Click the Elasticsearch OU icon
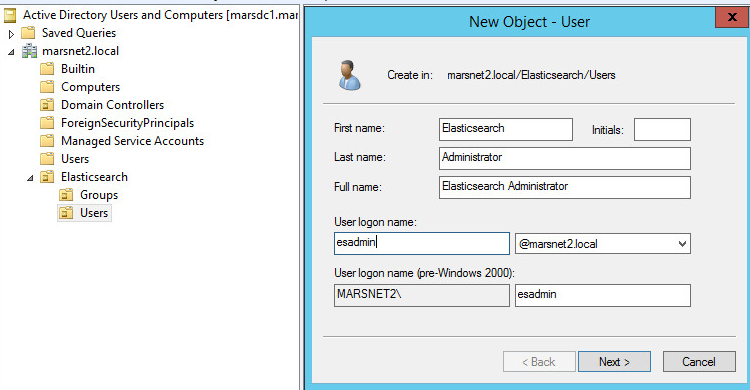 click(x=47, y=177)
